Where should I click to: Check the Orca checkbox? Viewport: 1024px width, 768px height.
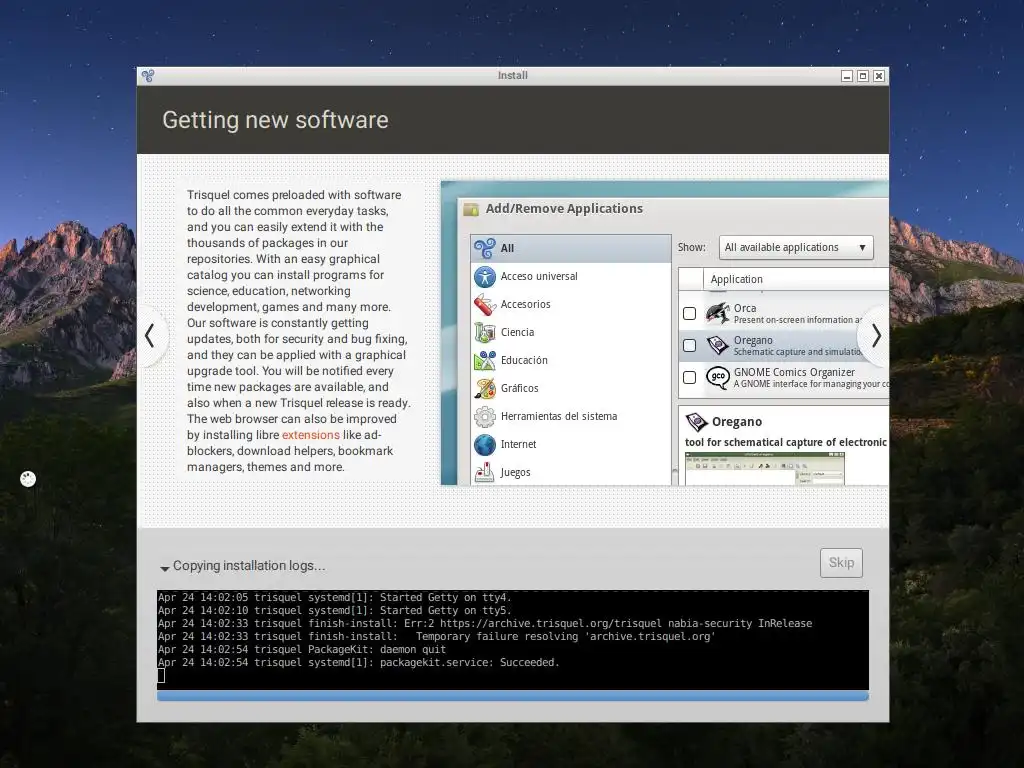[x=690, y=313]
